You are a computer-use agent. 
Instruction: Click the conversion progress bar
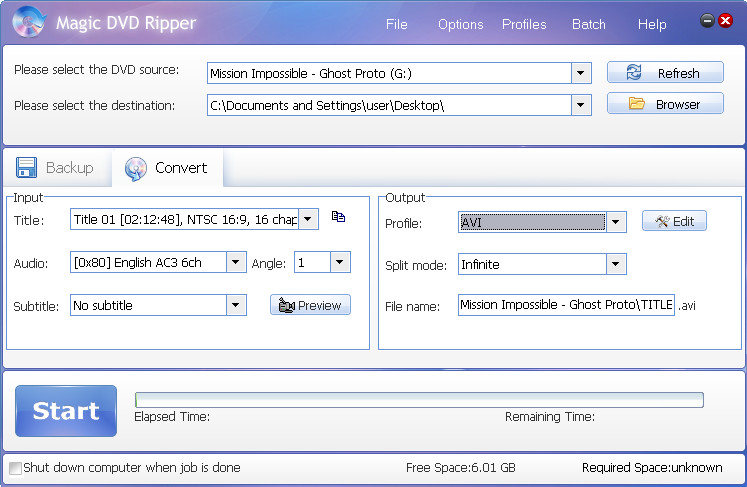pyautogui.click(x=419, y=400)
